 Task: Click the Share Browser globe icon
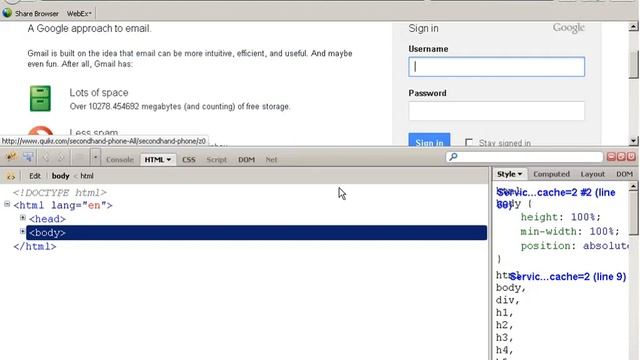(x=7, y=13)
